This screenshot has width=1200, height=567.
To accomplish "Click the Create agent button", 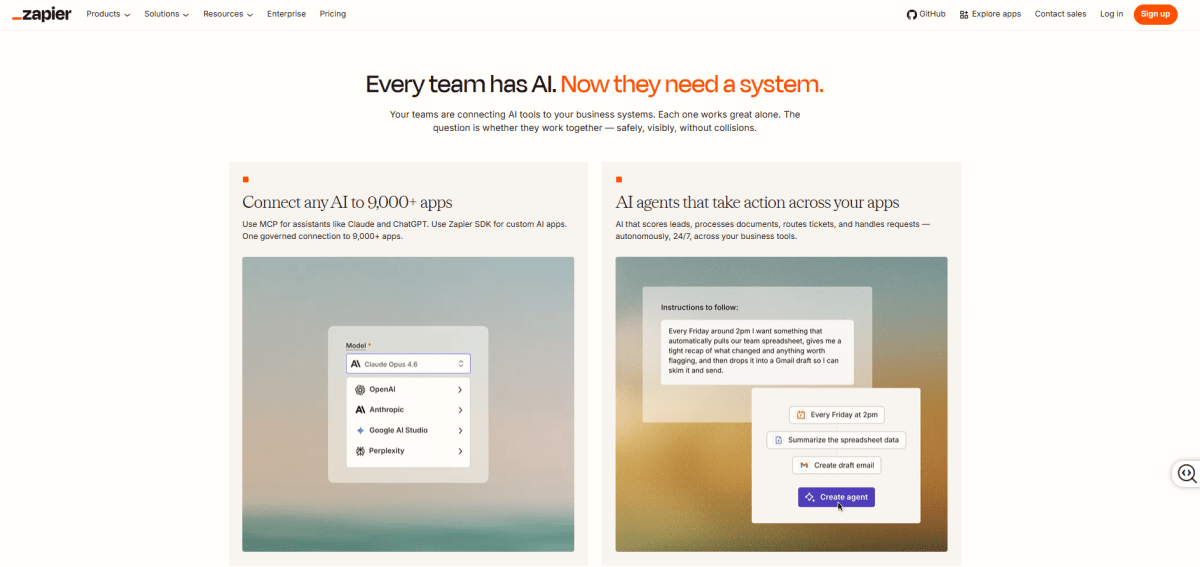I will point(836,497).
